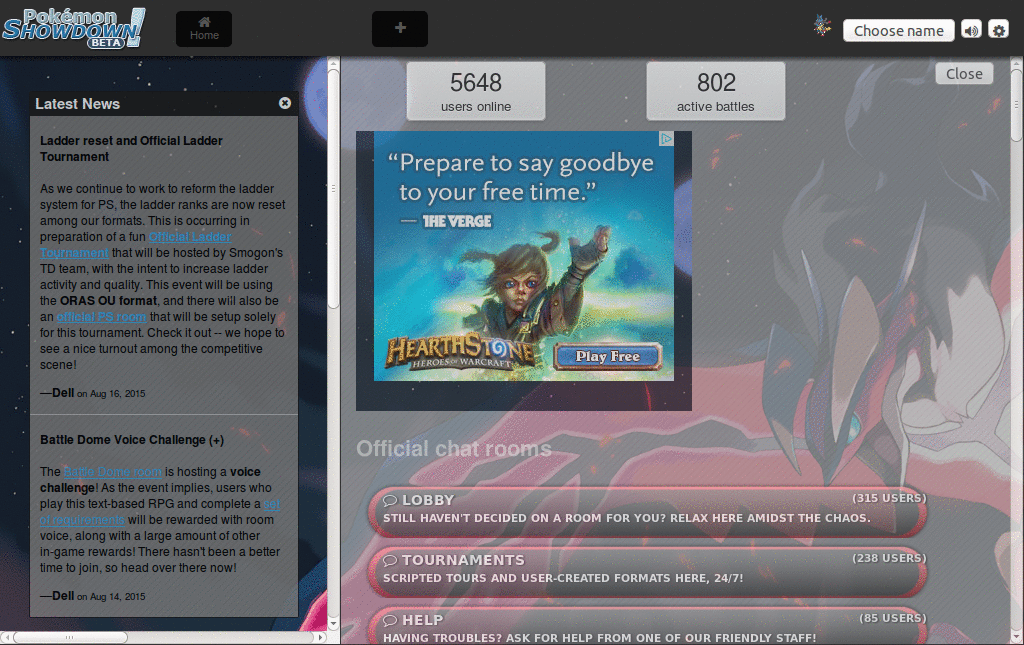Open the Home tab

point(204,29)
